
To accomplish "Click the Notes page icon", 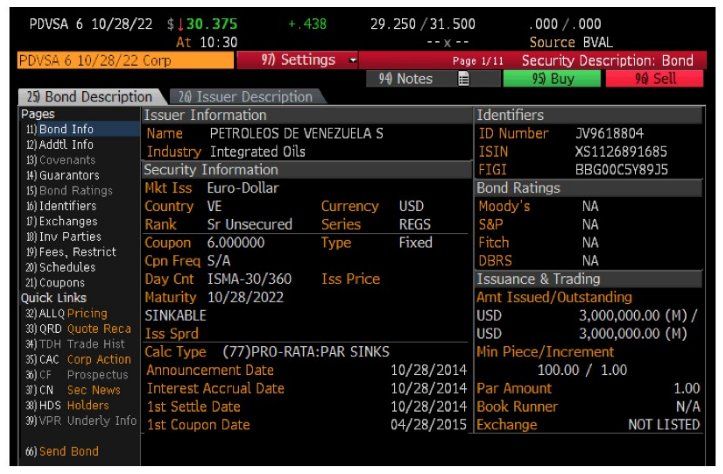I will (x=463, y=79).
